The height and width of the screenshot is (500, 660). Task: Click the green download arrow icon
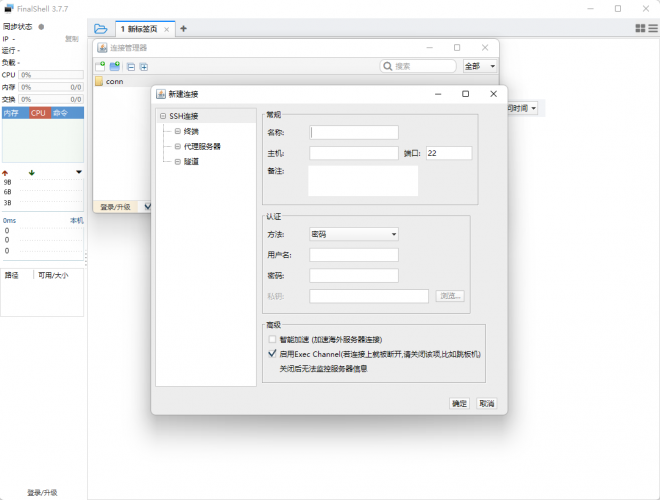coord(32,173)
